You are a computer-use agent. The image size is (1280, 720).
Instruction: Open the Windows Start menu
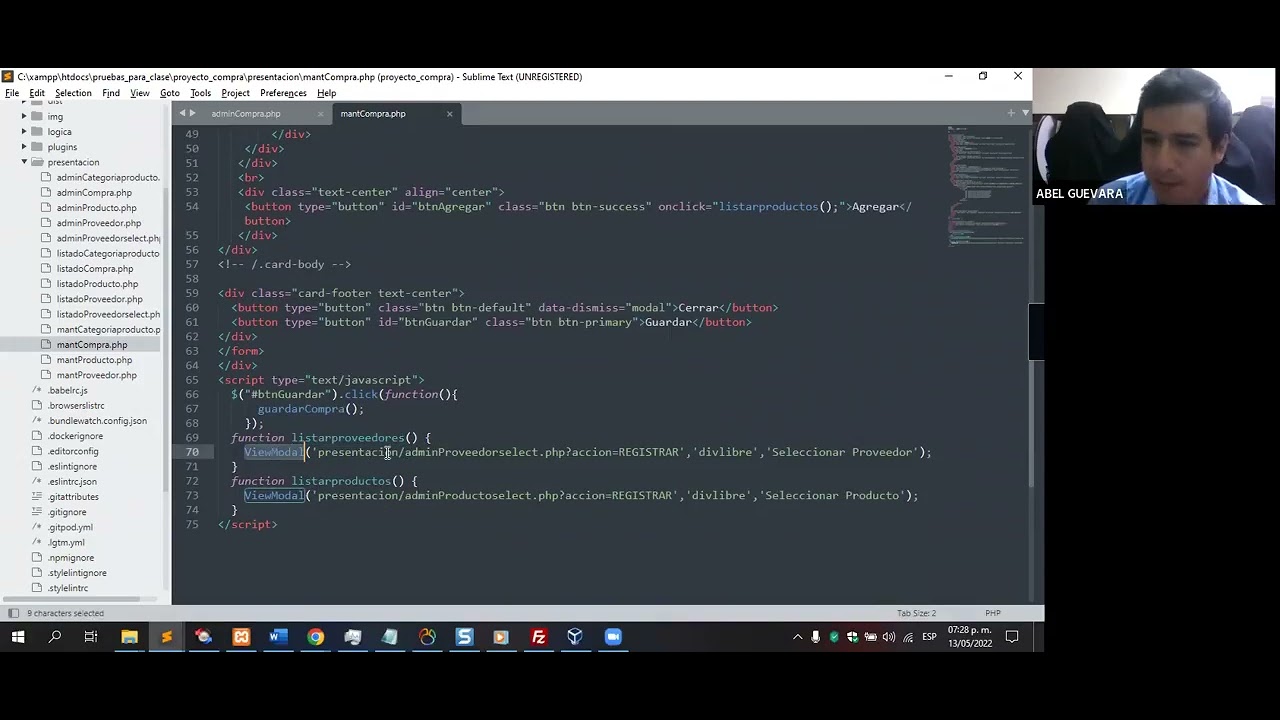click(18, 637)
